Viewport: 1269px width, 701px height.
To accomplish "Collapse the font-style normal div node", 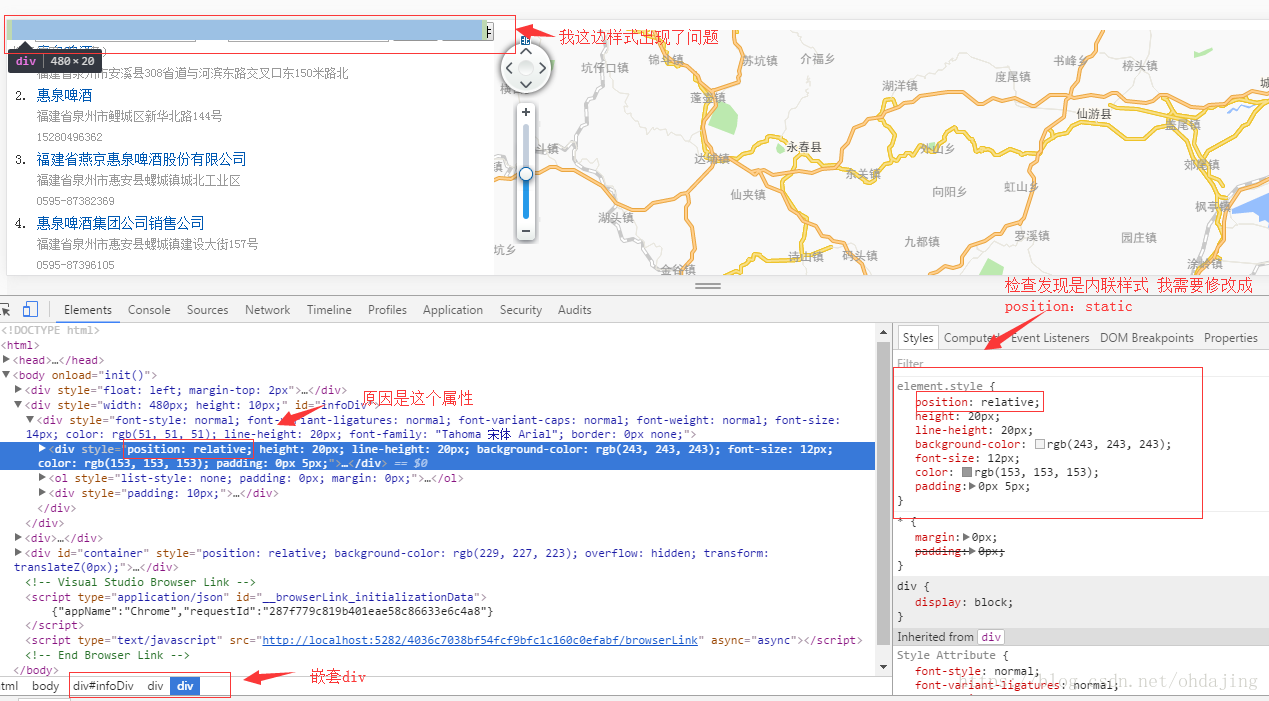I will pyautogui.click(x=30, y=420).
